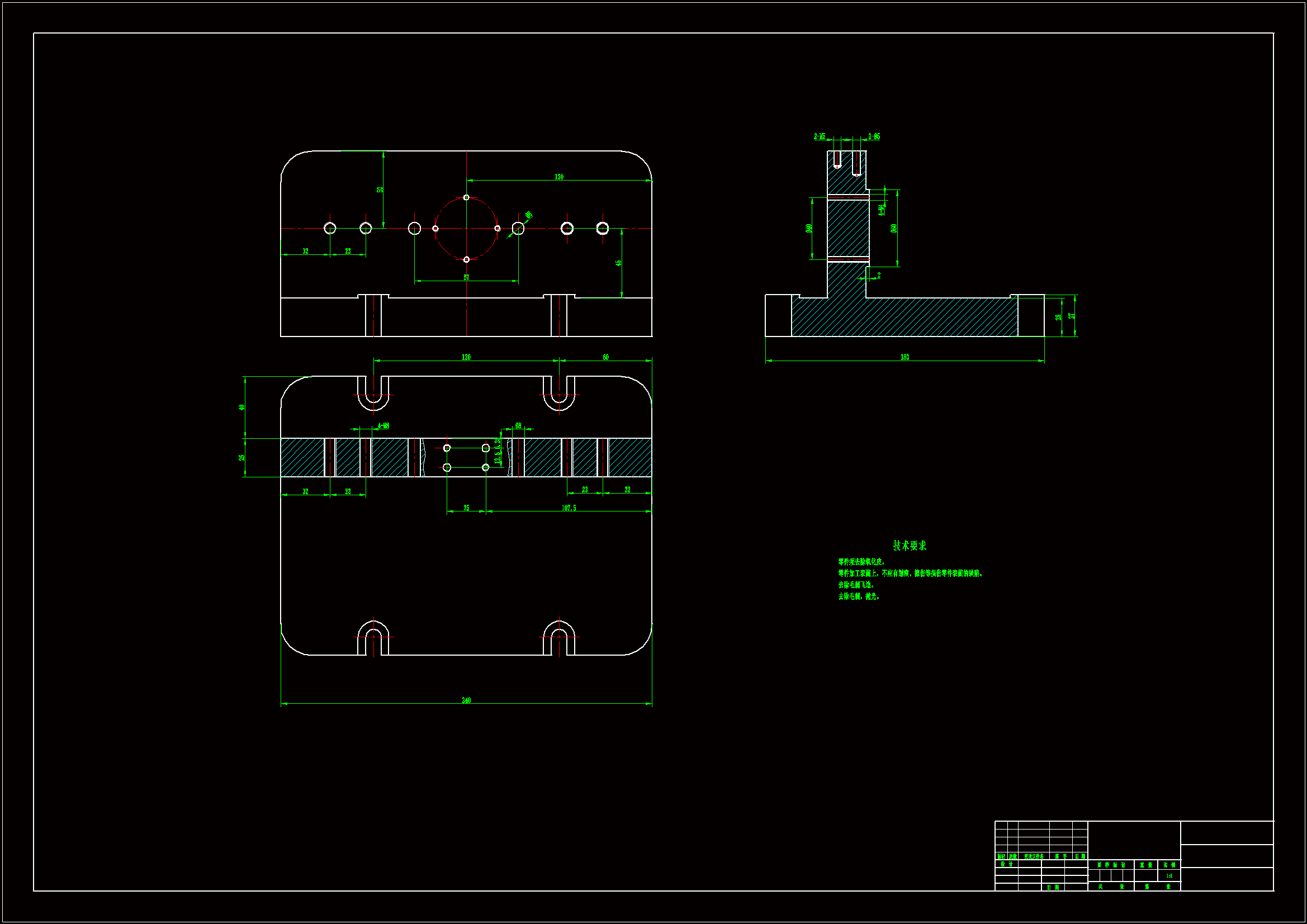Screen dimensions: 1307x924
Task: Select the last technical requirement text line
Action: click(x=859, y=596)
